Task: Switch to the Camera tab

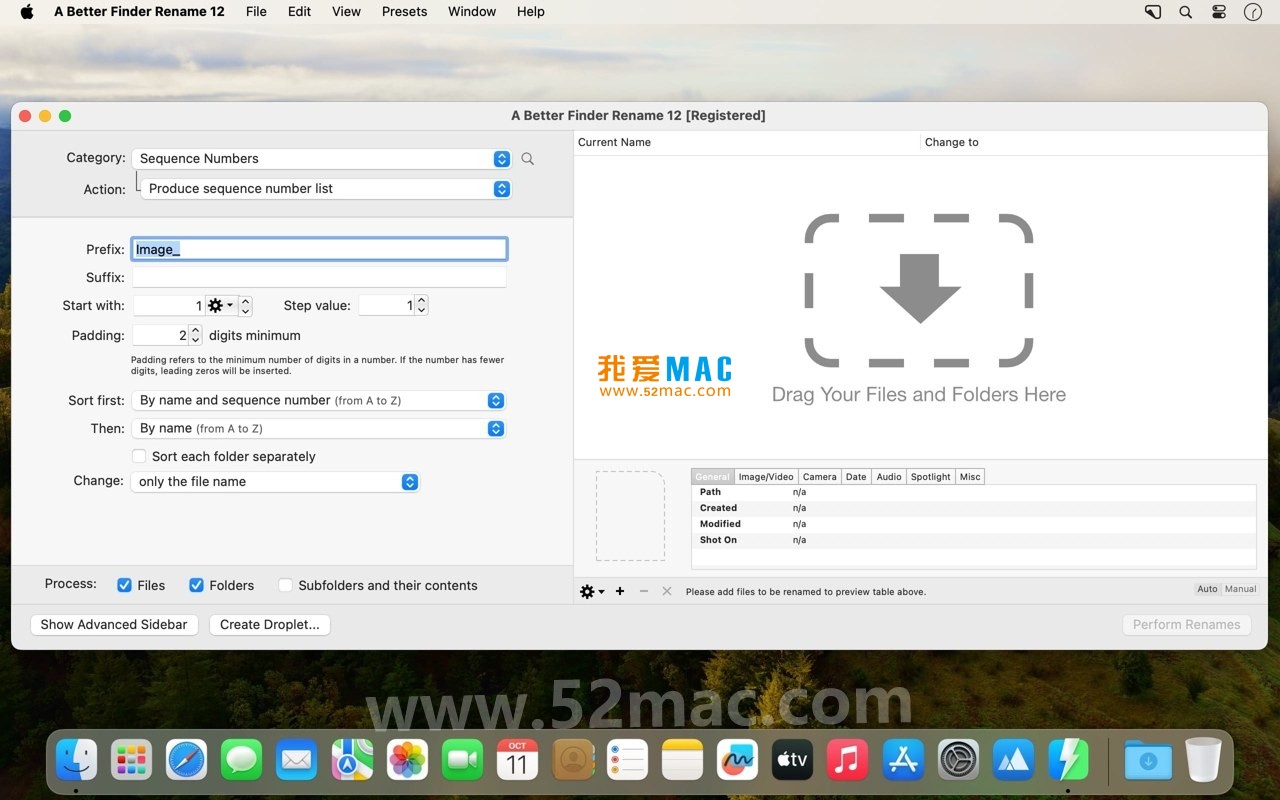Action: 820,477
